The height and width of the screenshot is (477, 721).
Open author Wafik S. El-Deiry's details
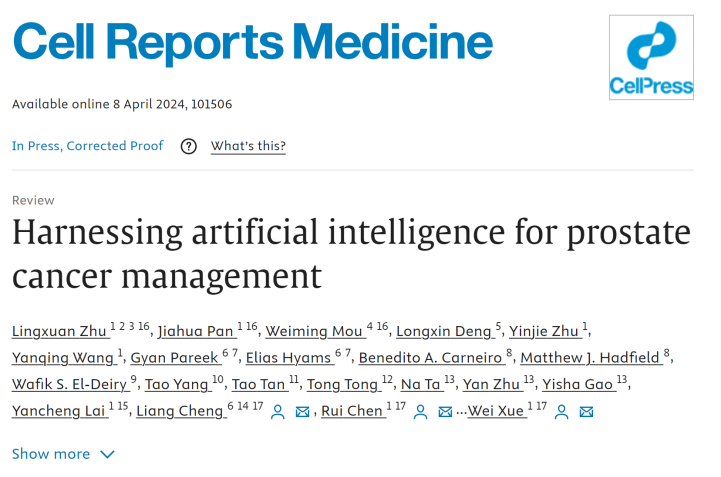tap(69, 384)
